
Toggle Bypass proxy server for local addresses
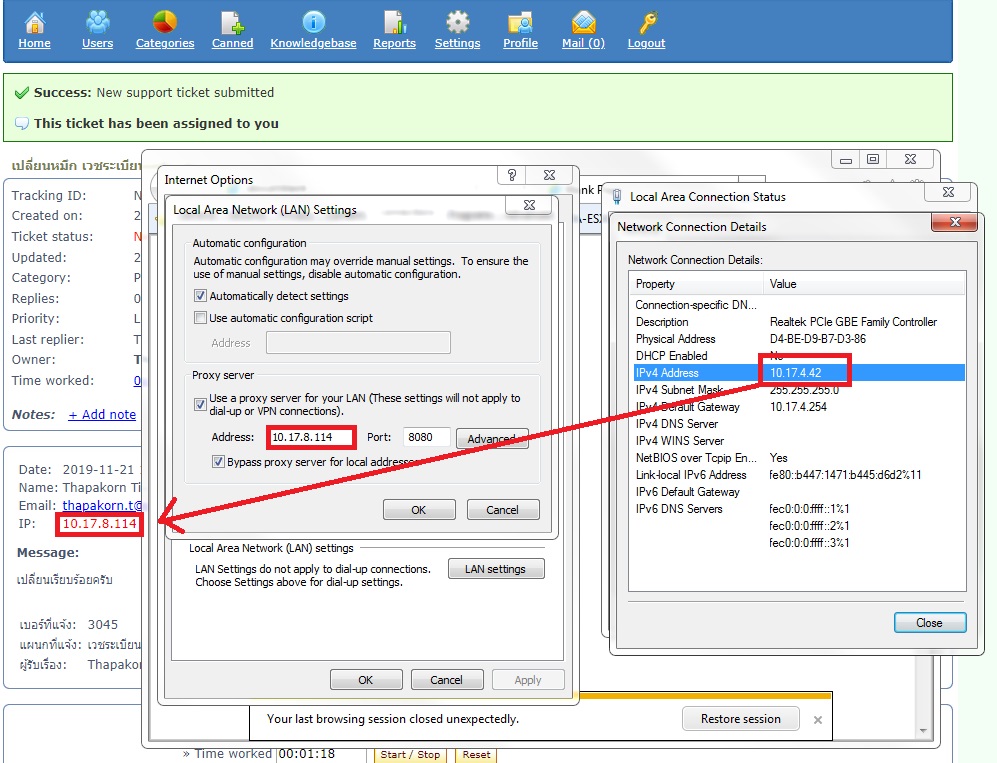[x=218, y=462]
